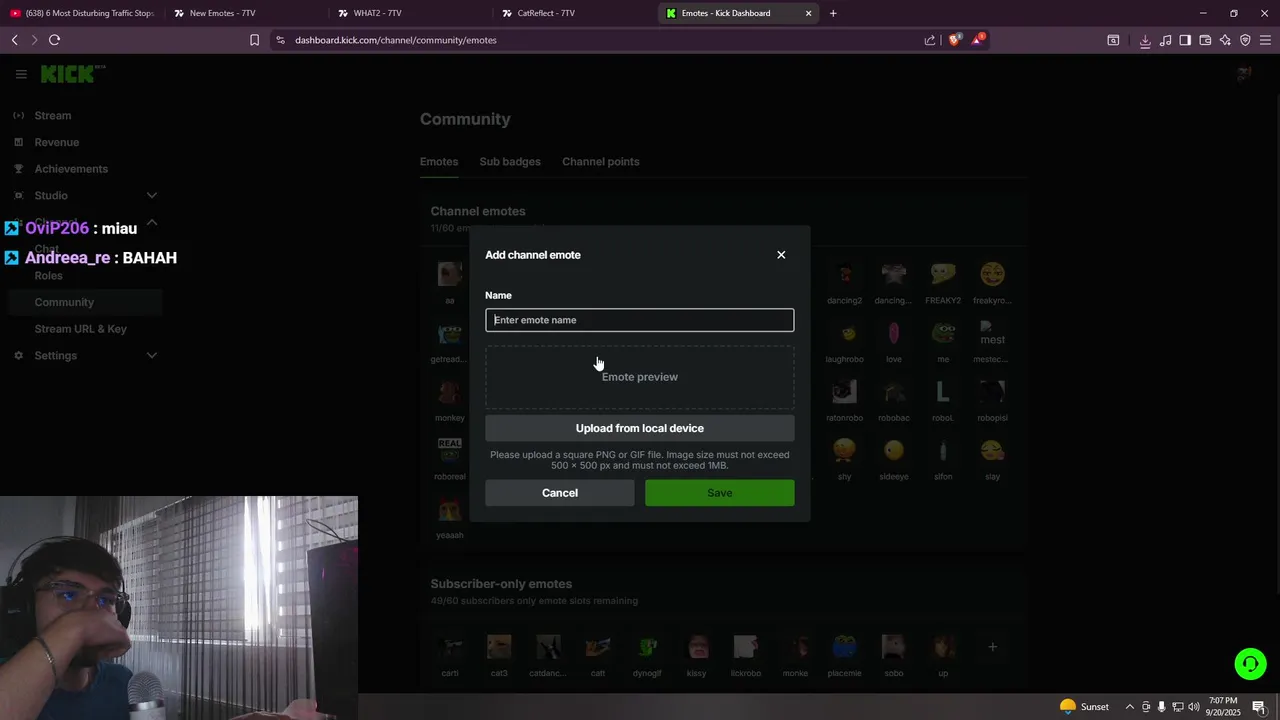Click the Emote preview drop area
1280x720 pixels.
pyautogui.click(x=640, y=377)
